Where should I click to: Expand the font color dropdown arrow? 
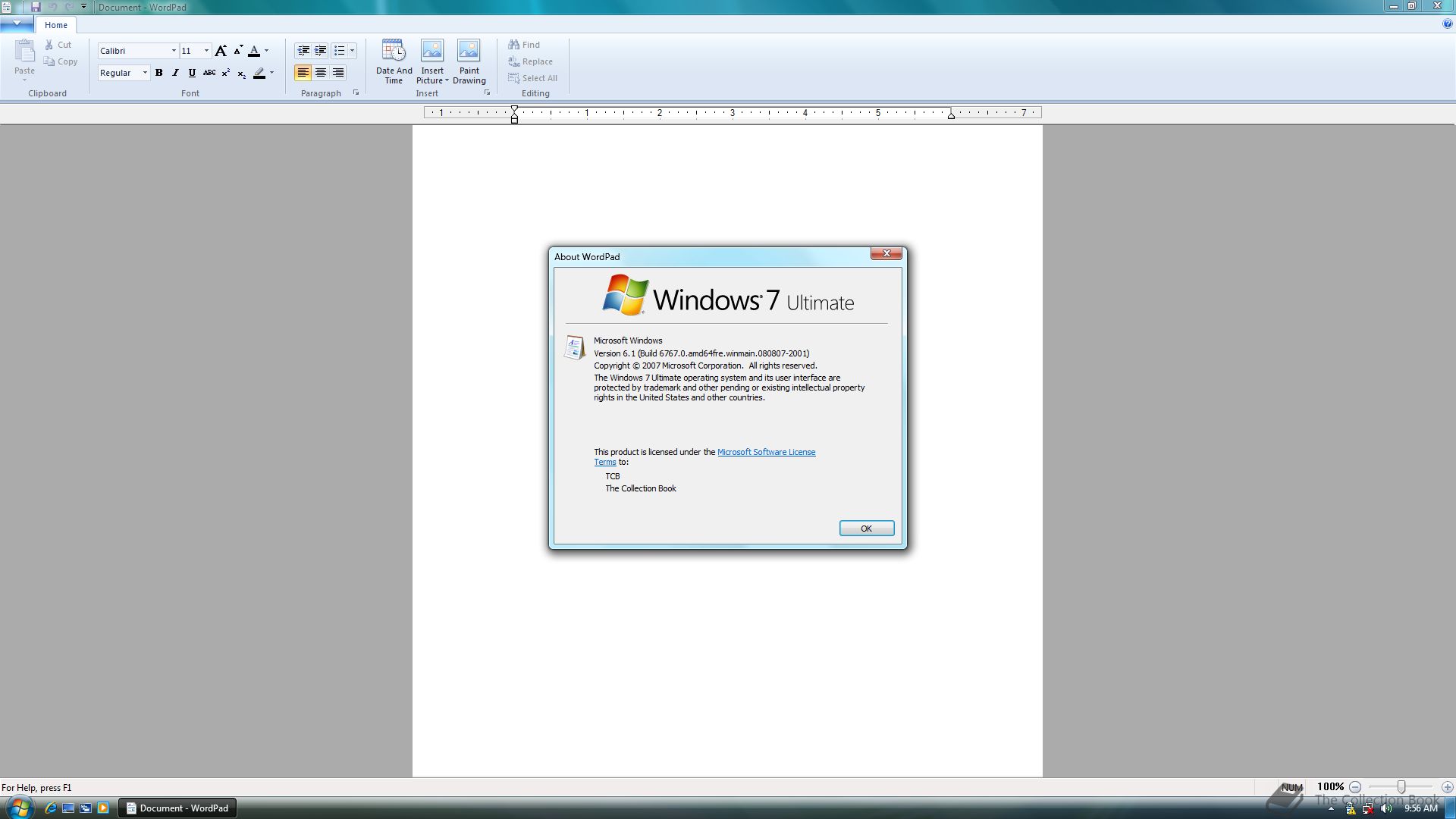click(x=266, y=51)
